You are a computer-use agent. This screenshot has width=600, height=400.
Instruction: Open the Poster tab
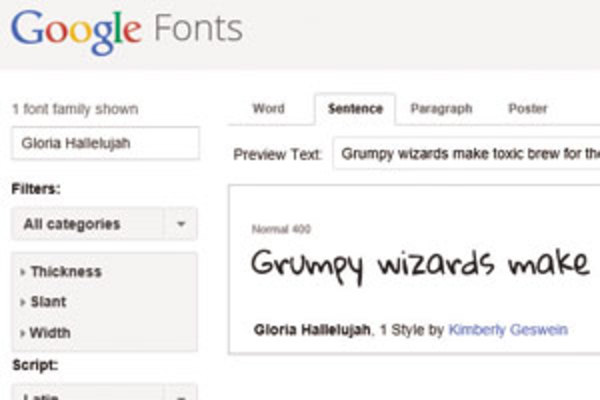tap(528, 109)
